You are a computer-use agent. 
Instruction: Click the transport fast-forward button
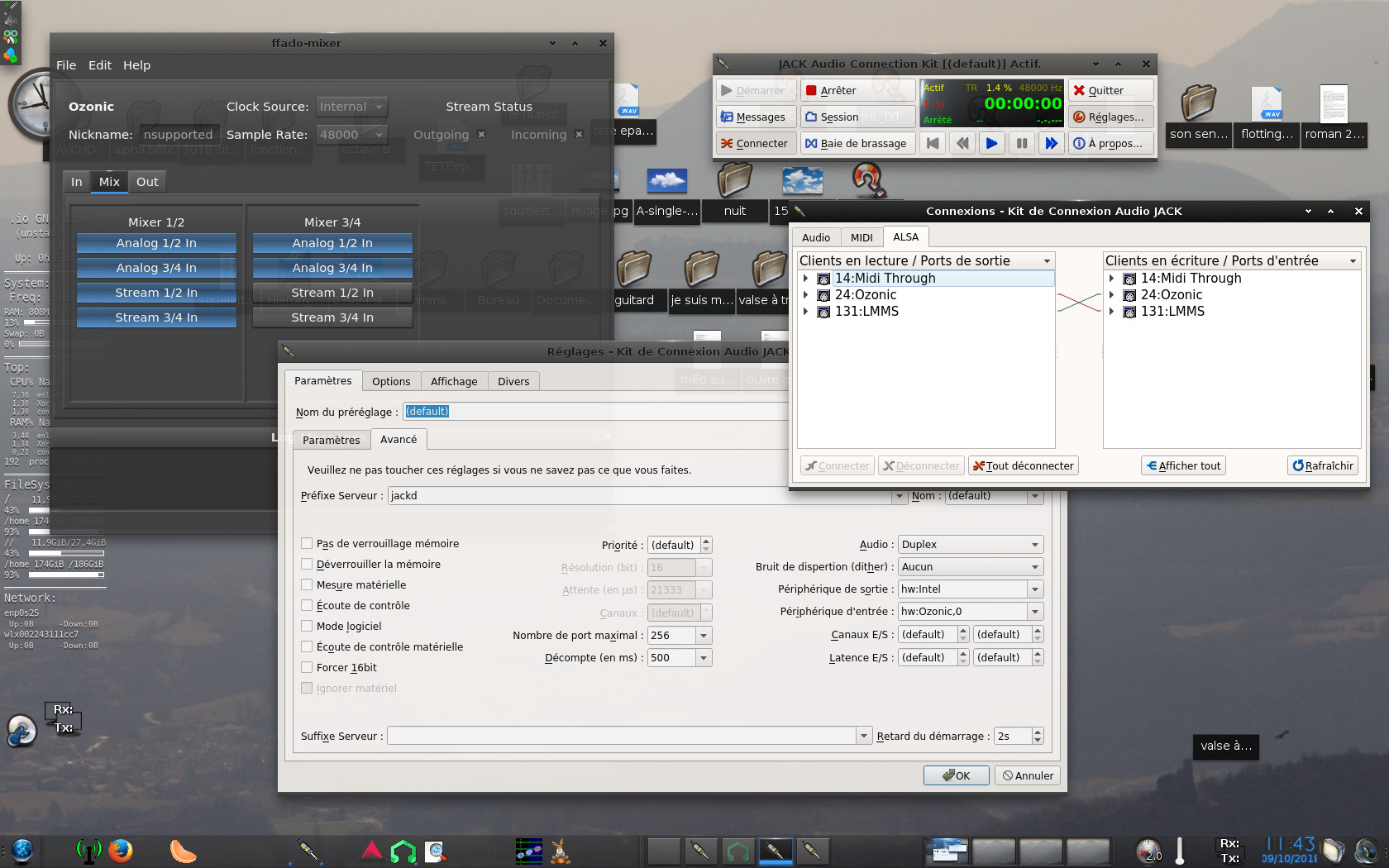(x=1051, y=143)
